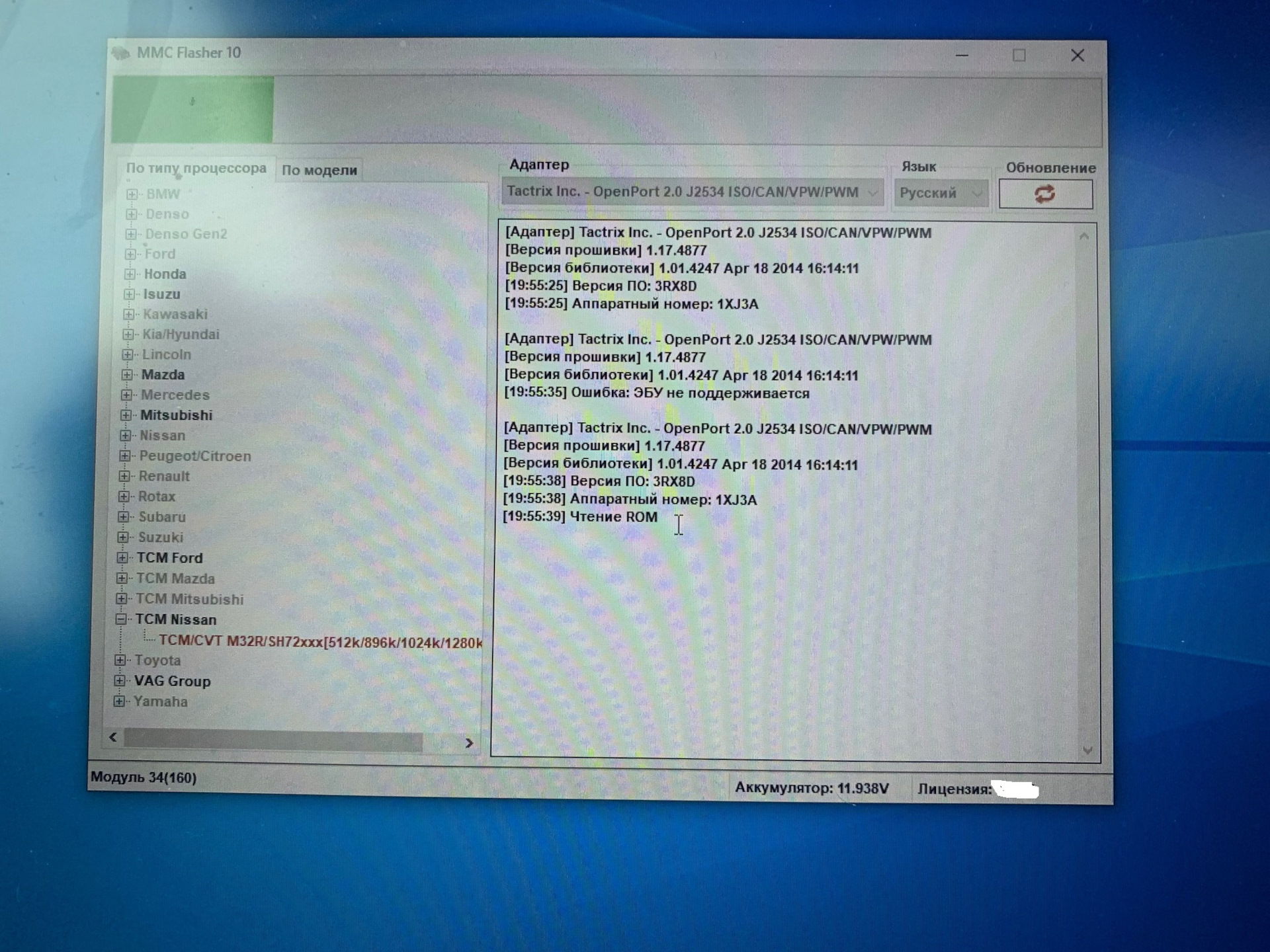Click the tree horizontal scrollbar left arrow
1270x952 pixels.
113,737
